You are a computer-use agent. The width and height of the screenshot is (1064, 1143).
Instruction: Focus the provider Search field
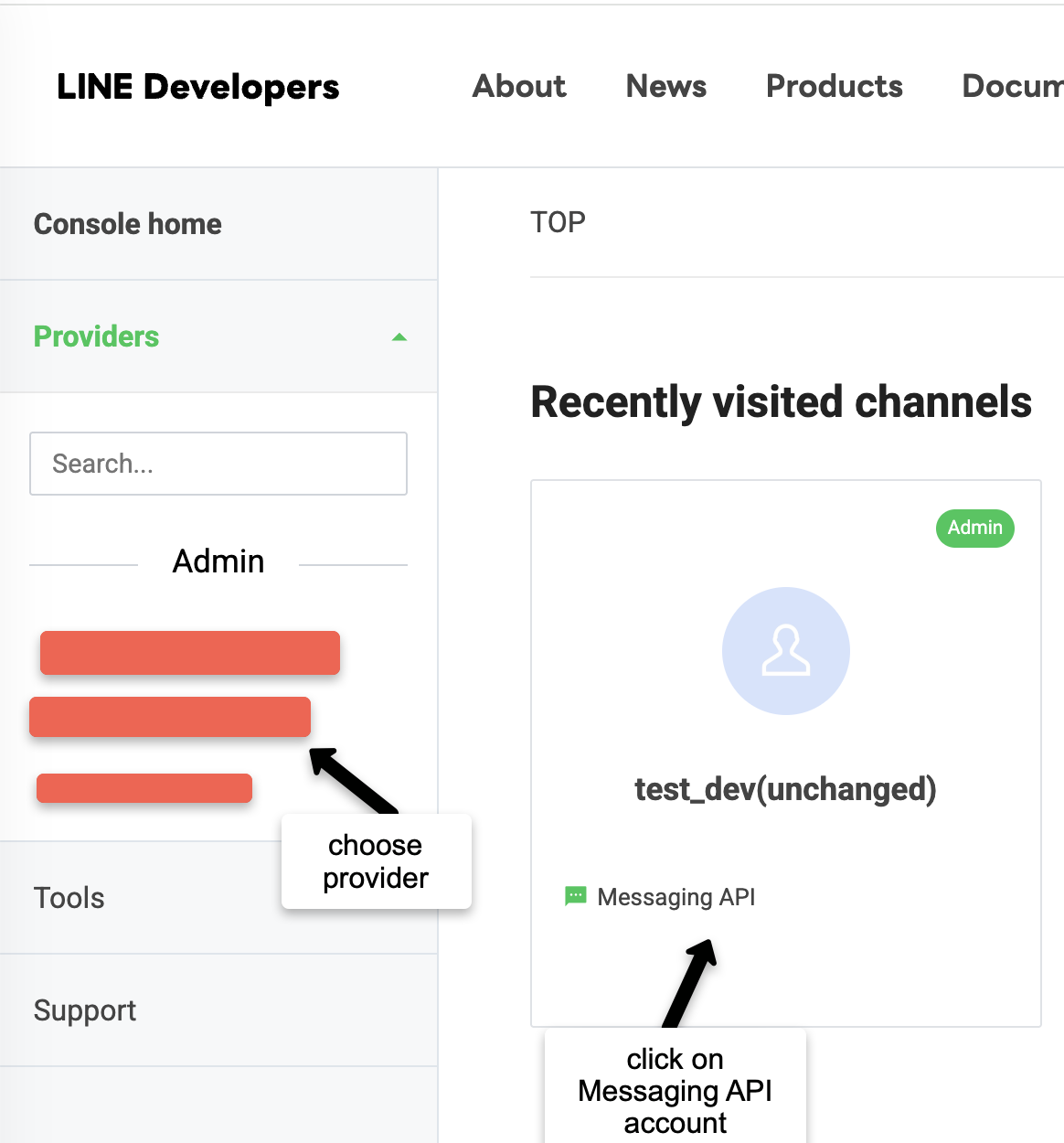click(x=218, y=464)
